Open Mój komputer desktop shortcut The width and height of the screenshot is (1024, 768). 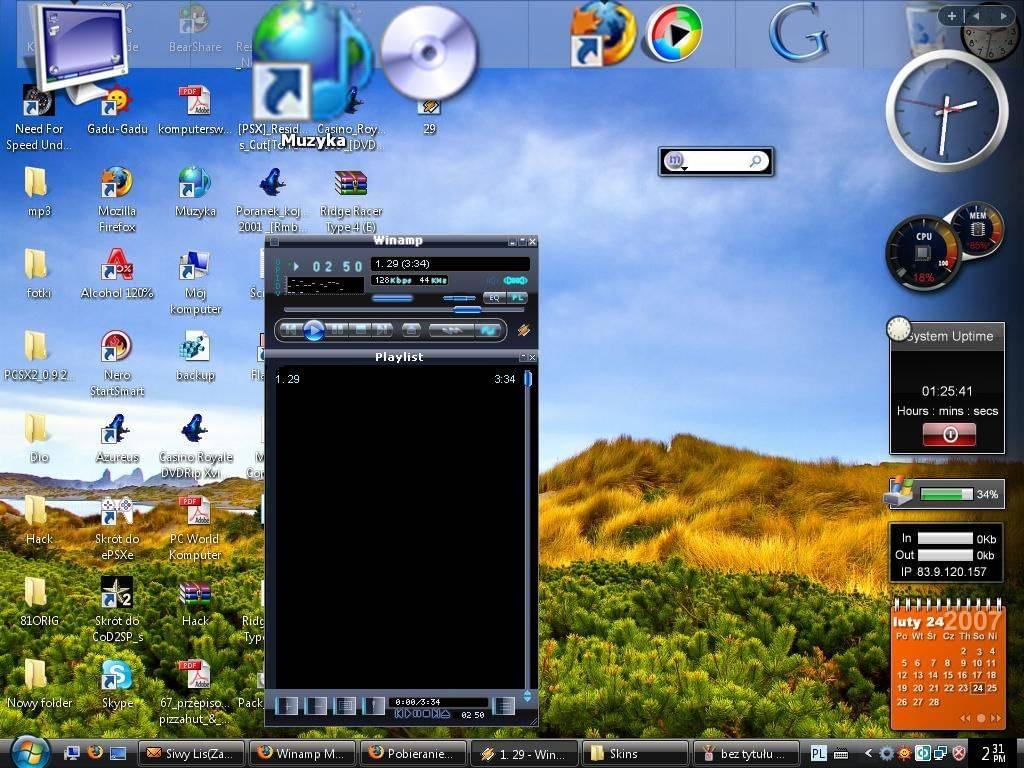pyautogui.click(x=195, y=282)
